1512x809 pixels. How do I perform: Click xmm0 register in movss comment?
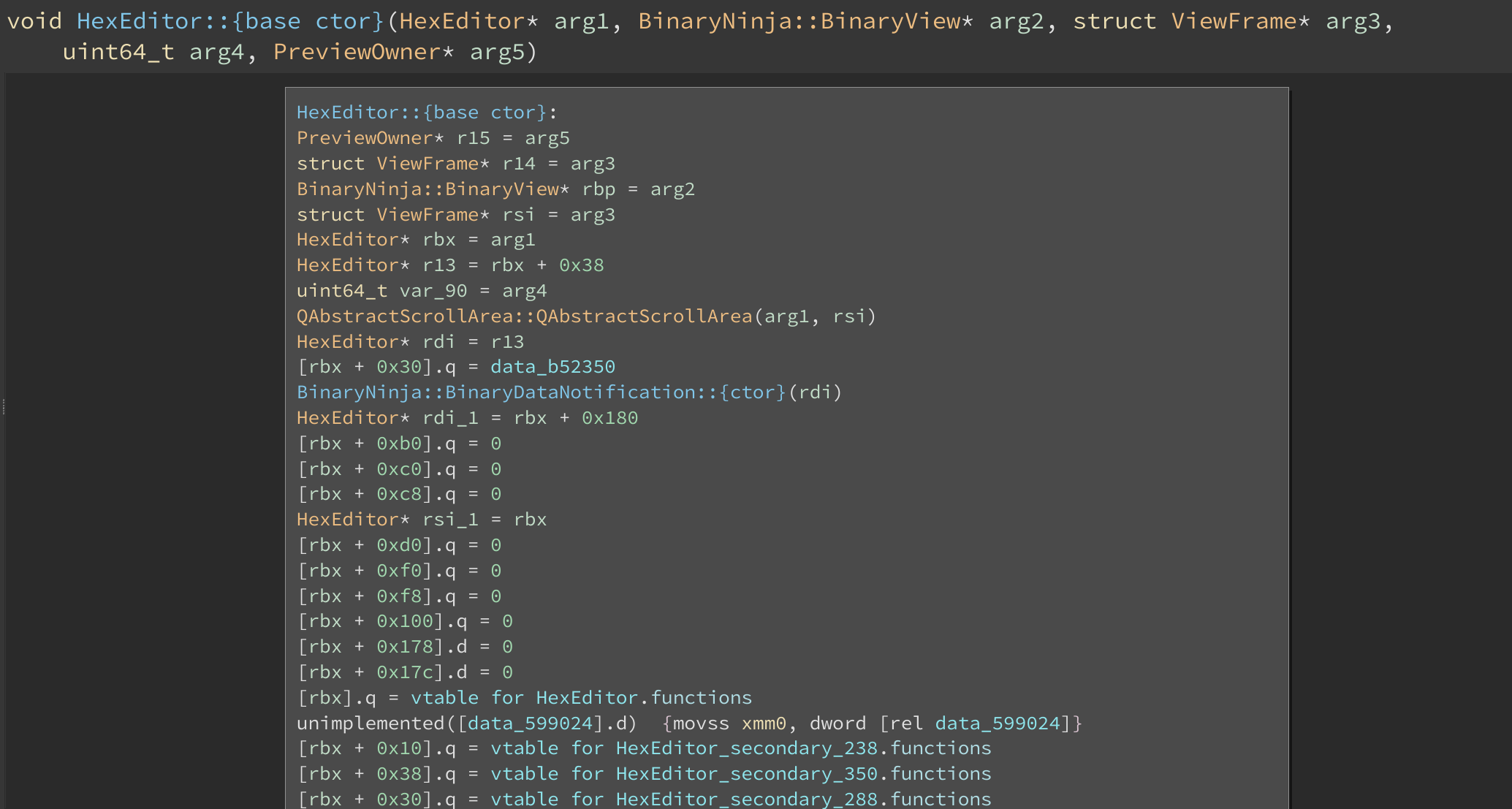(764, 723)
